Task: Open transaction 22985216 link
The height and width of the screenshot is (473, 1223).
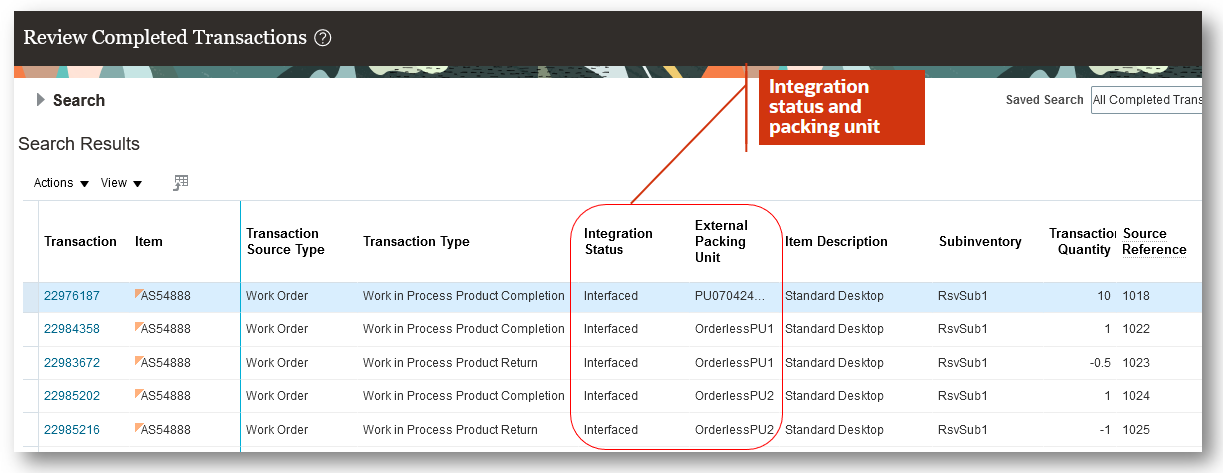Action: point(72,430)
